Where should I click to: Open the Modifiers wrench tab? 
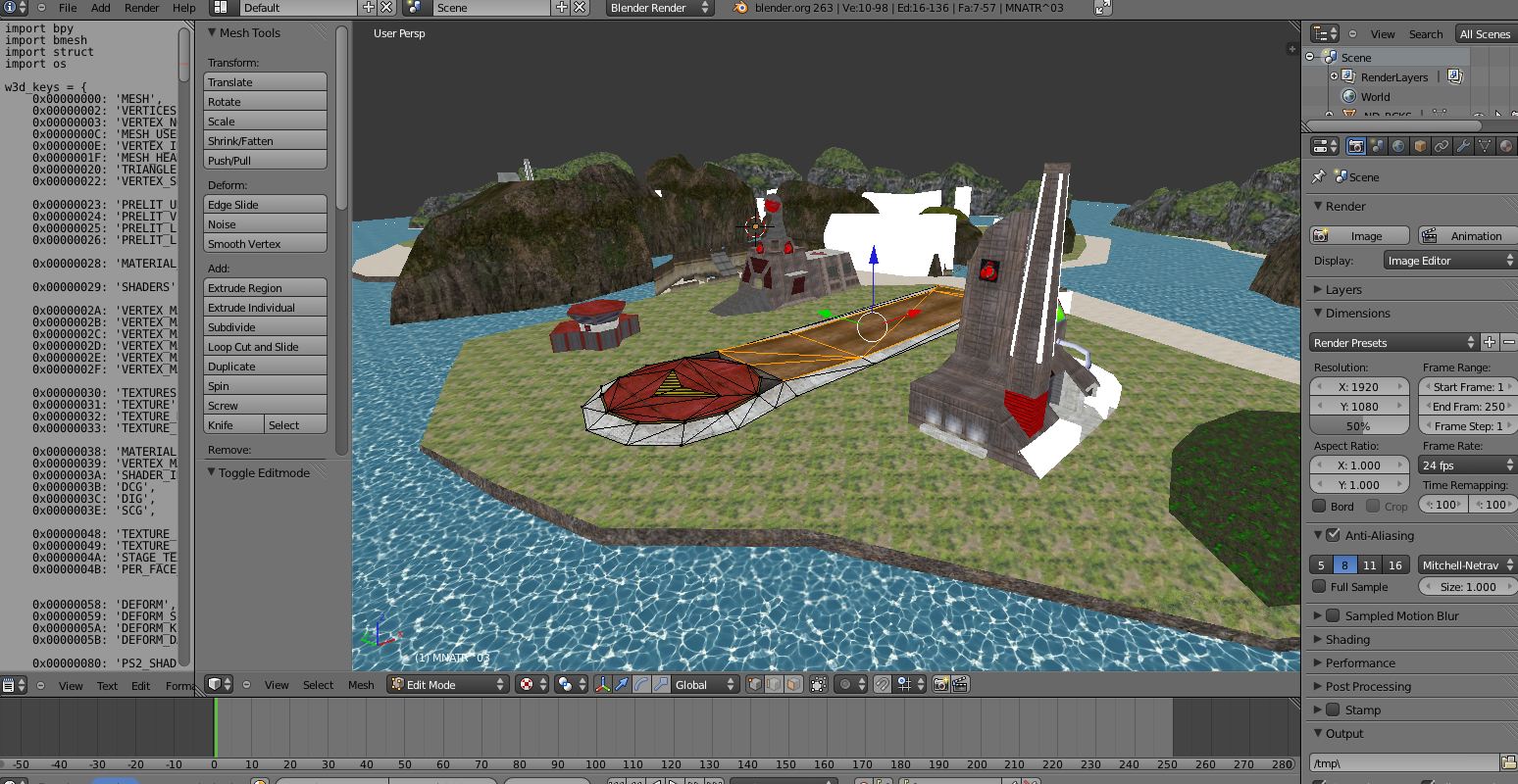click(1463, 146)
